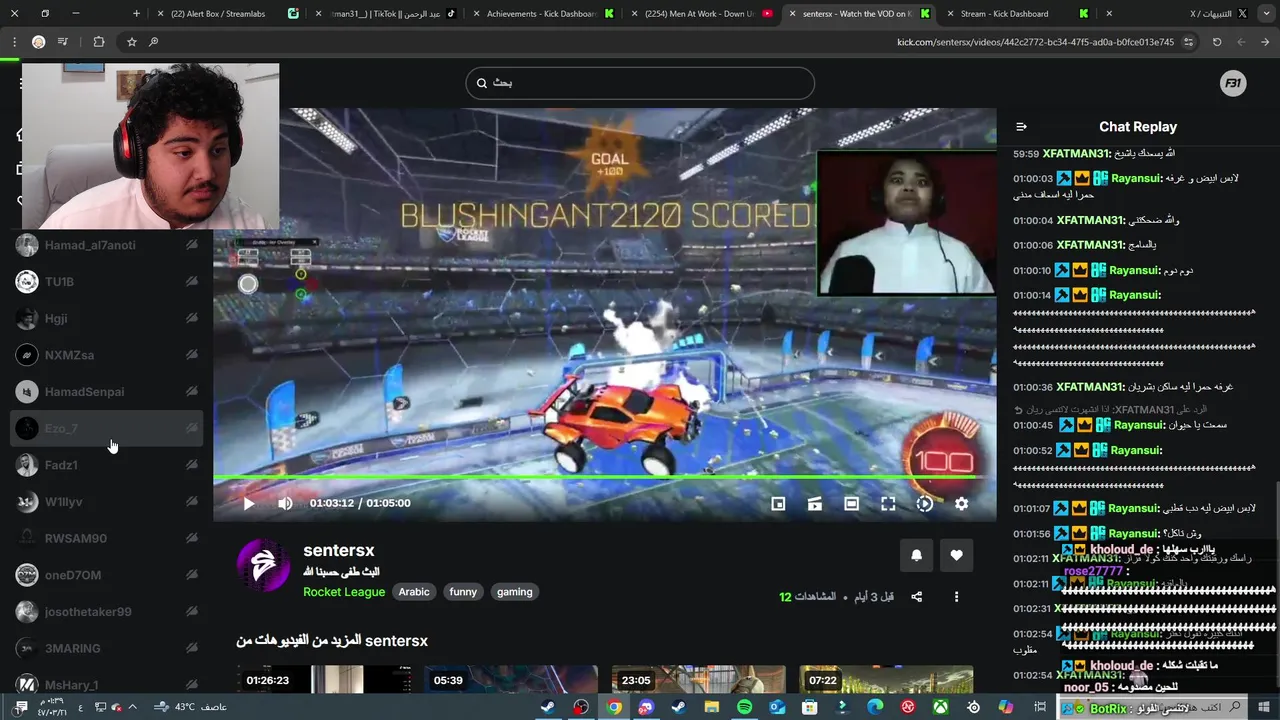The width and height of the screenshot is (1280, 720).
Task: Open RWSAM90 channel in sidebar
Action: click(x=107, y=538)
